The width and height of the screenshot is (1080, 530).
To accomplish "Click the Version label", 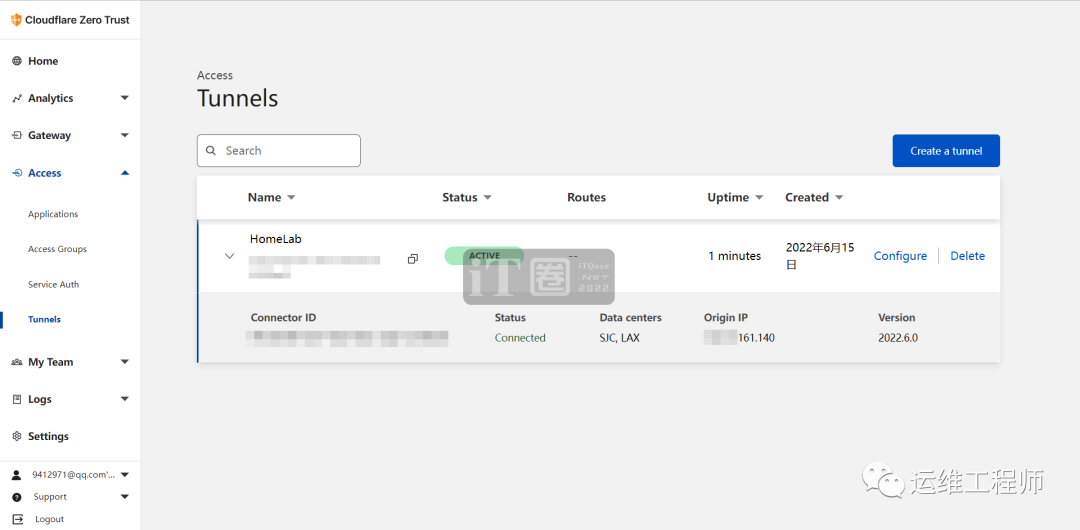I will 897,318.
